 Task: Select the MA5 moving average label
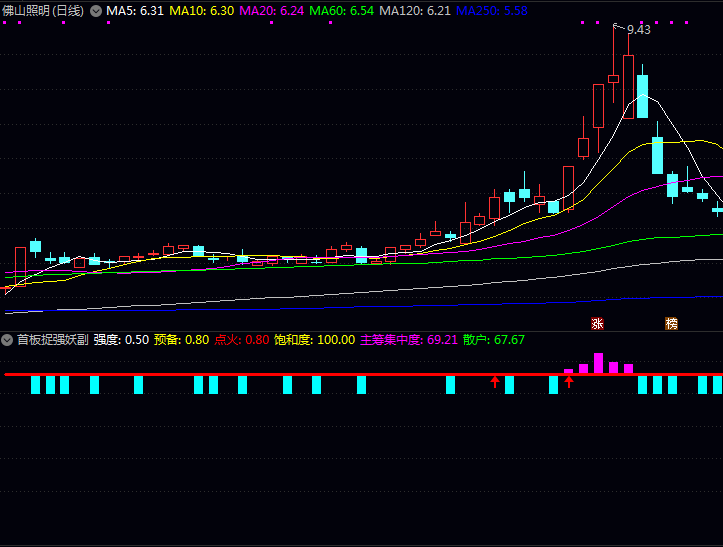pyautogui.click(x=135, y=11)
